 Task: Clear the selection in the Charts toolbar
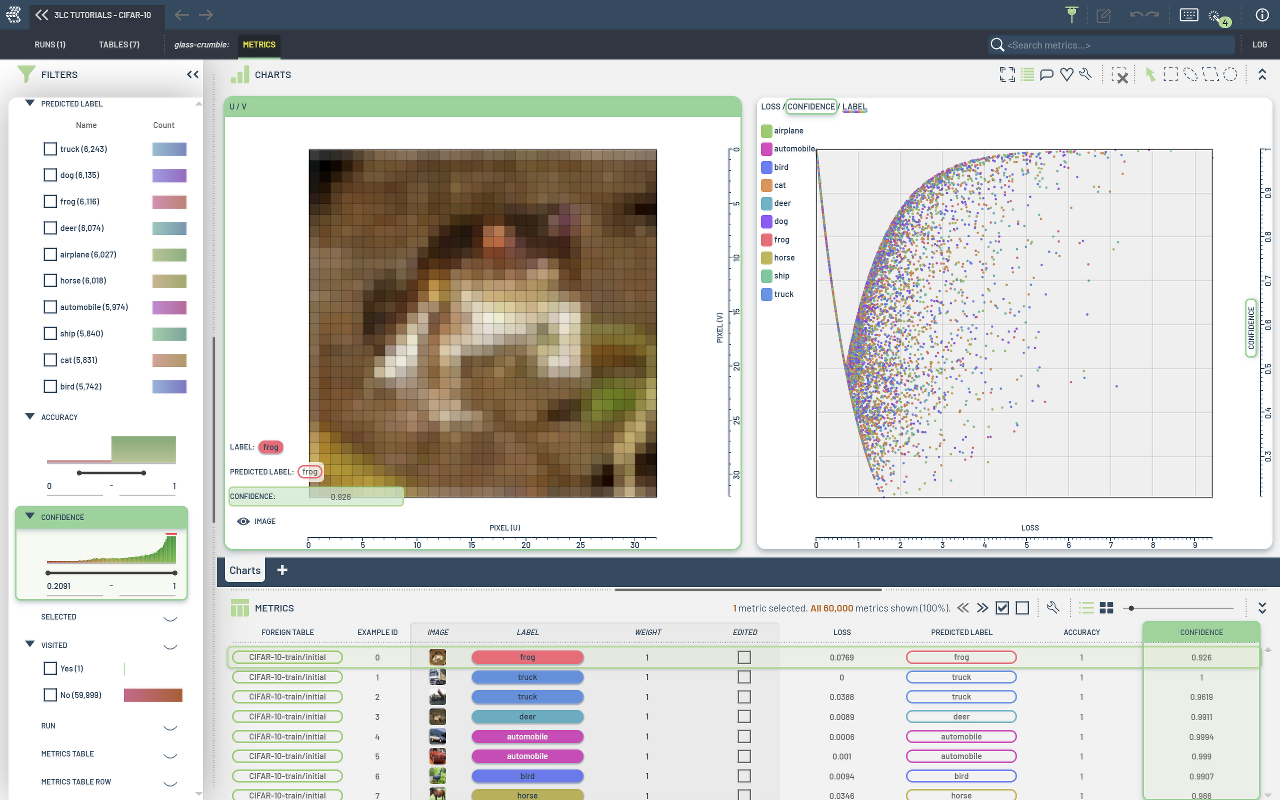[1120, 75]
